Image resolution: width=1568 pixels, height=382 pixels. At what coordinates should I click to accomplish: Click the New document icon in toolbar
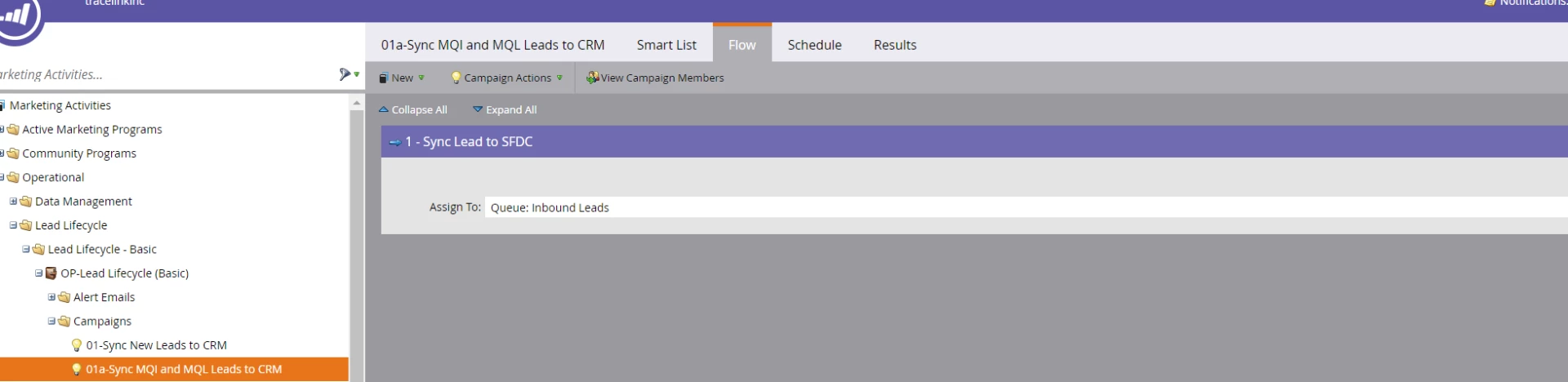(x=383, y=78)
